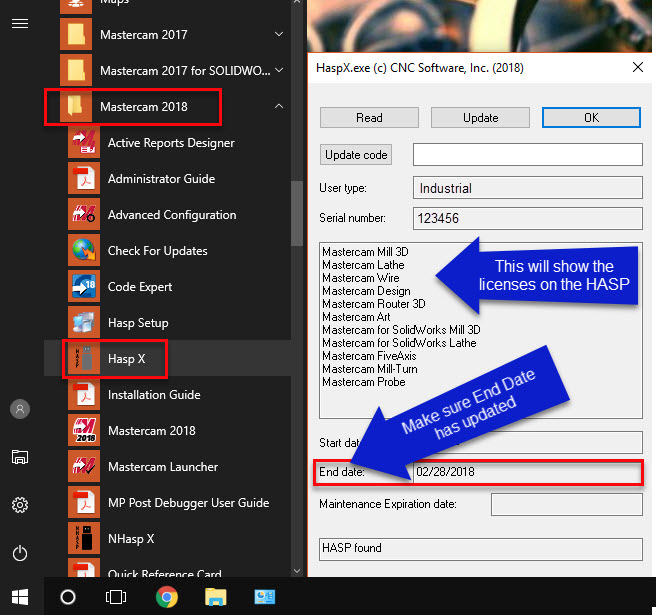The width and height of the screenshot is (656, 615).
Task: Click OK in the HaspX dialog
Action: click(591, 118)
